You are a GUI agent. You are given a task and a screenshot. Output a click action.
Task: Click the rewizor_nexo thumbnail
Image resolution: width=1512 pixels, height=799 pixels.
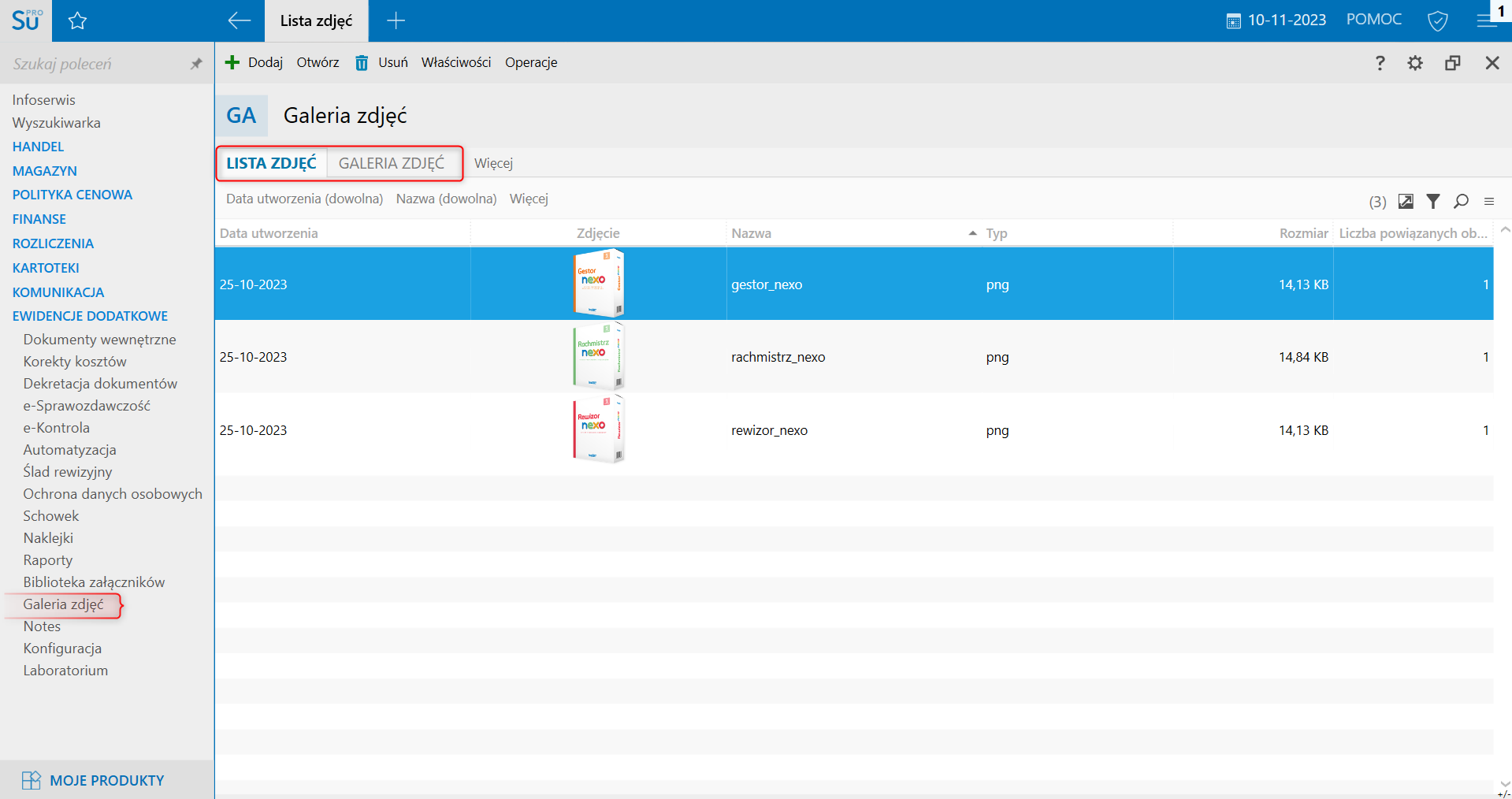(x=598, y=429)
